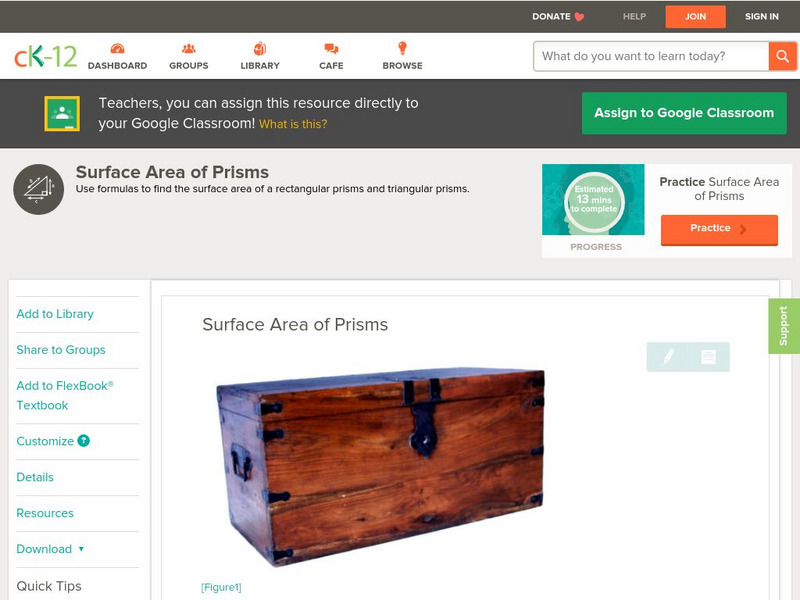The image size is (800, 600).
Task: Open the Library icon in navigation
Action: pos(260,49)
